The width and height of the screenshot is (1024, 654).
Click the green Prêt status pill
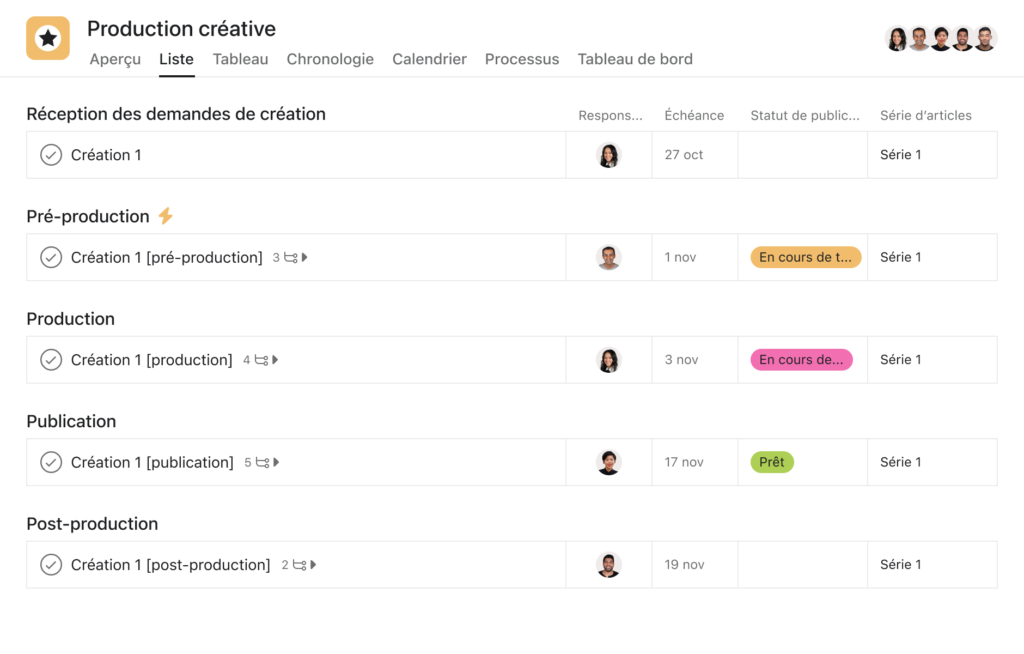[x=772, y=462]
